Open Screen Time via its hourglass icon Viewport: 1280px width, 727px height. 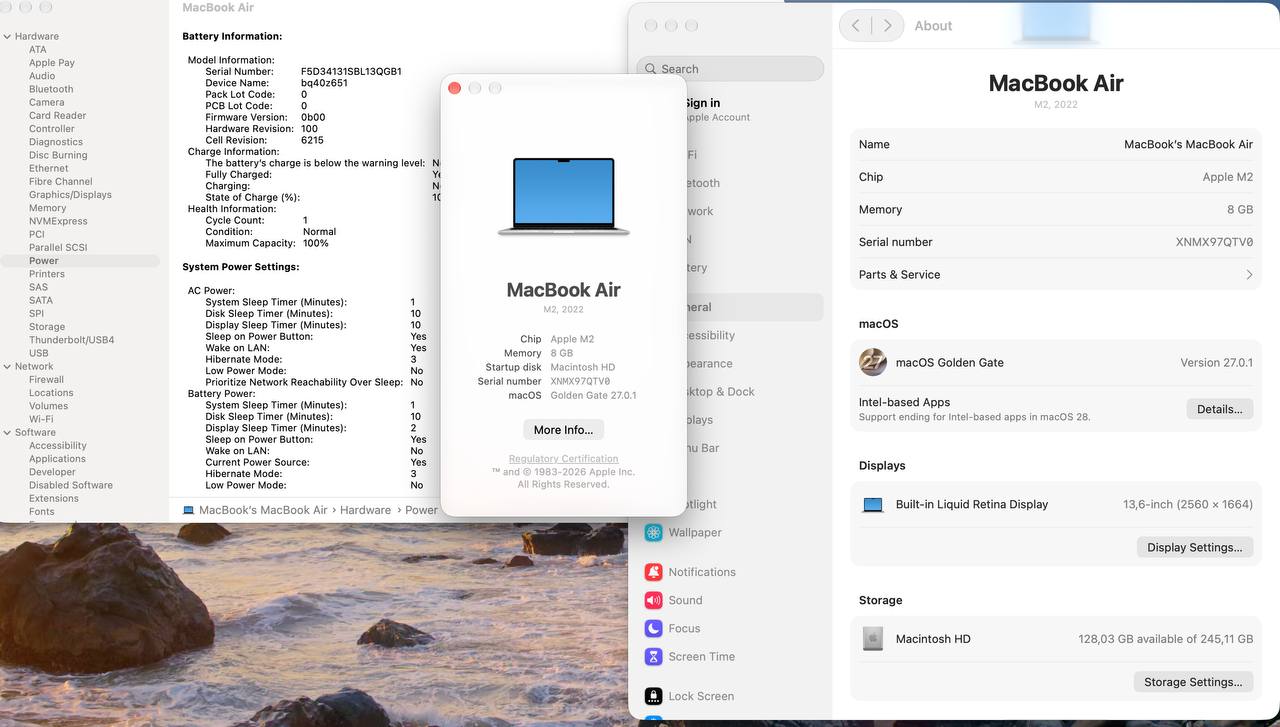654,657
